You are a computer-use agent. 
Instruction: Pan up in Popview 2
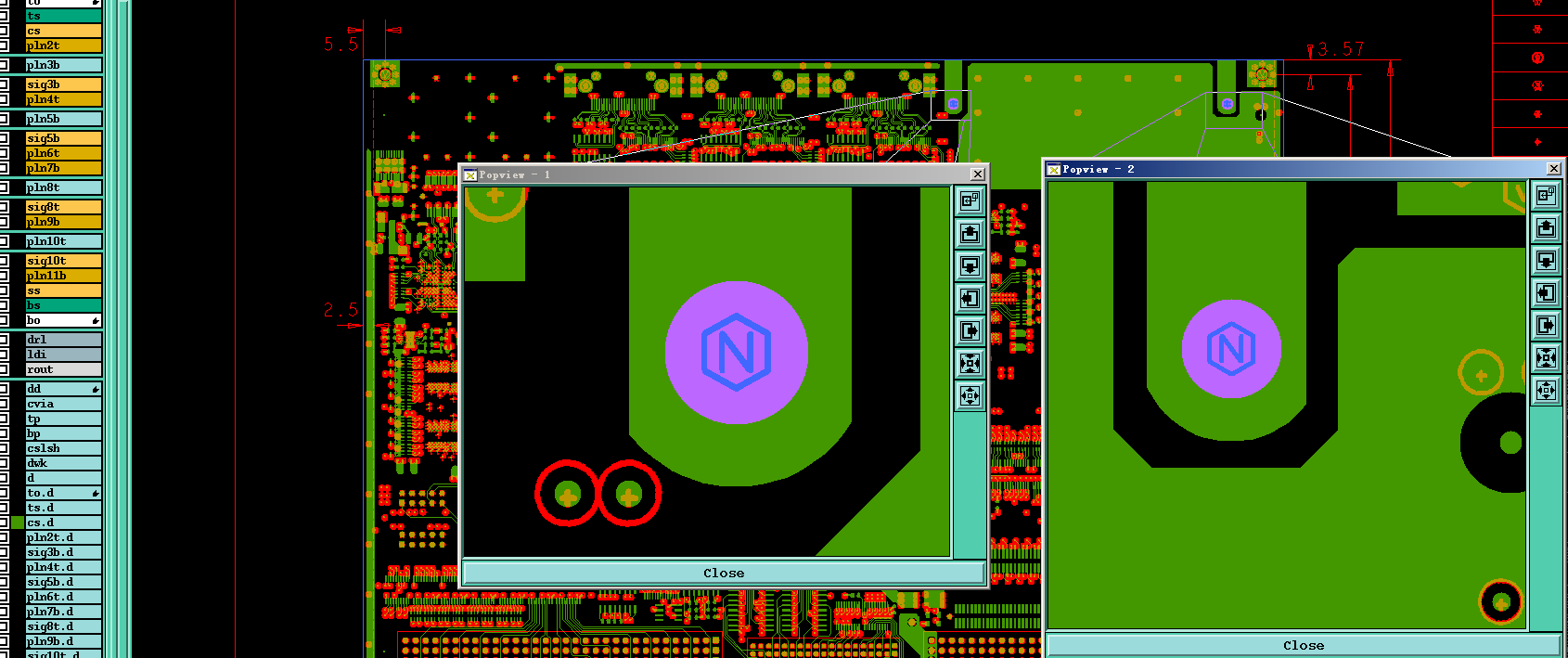[1546, 227]
